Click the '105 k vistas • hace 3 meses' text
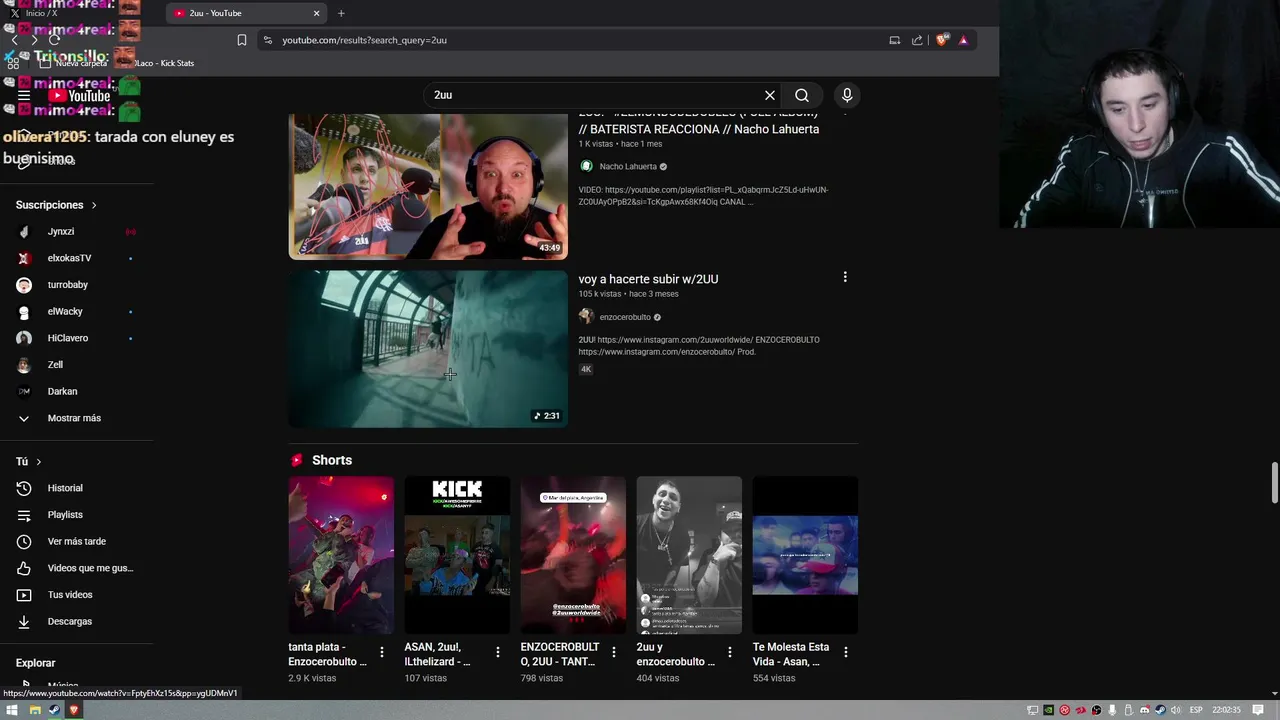 click(x=628, y=294)
